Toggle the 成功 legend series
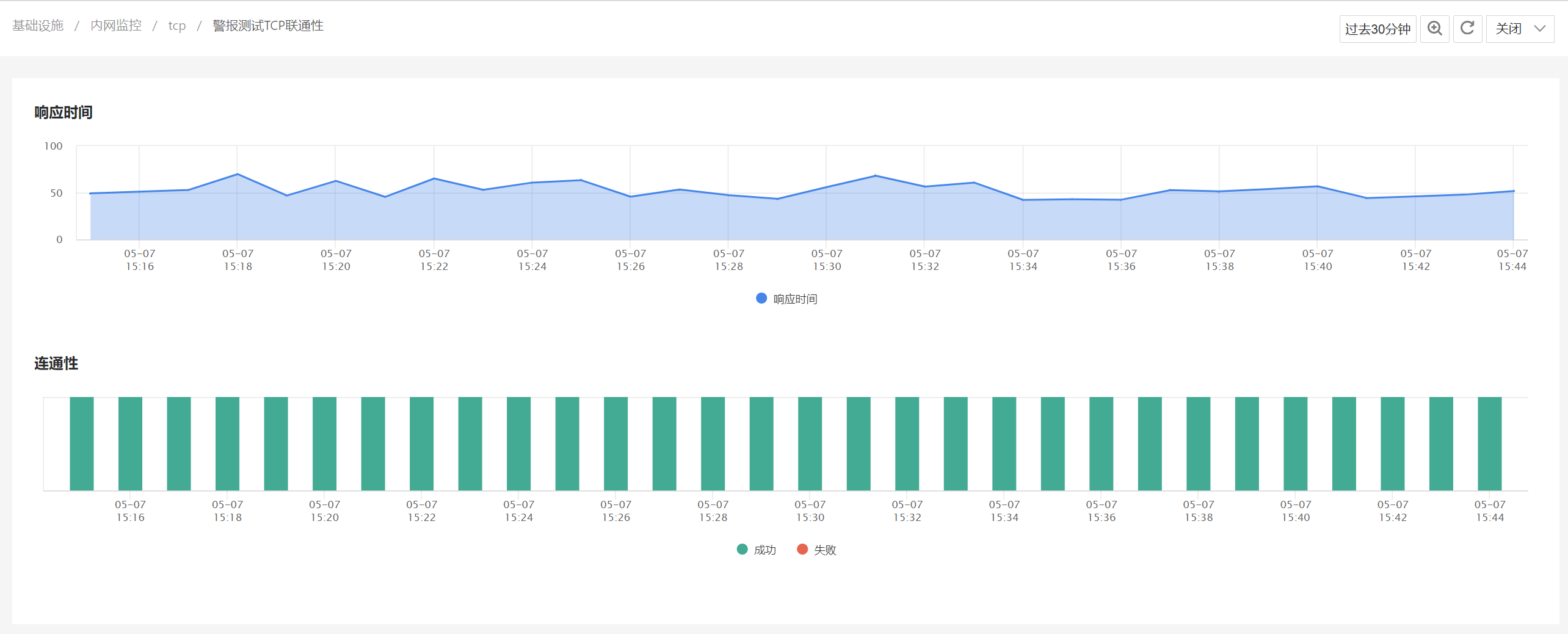The image size is (1568, 634). tap(757, 550)
